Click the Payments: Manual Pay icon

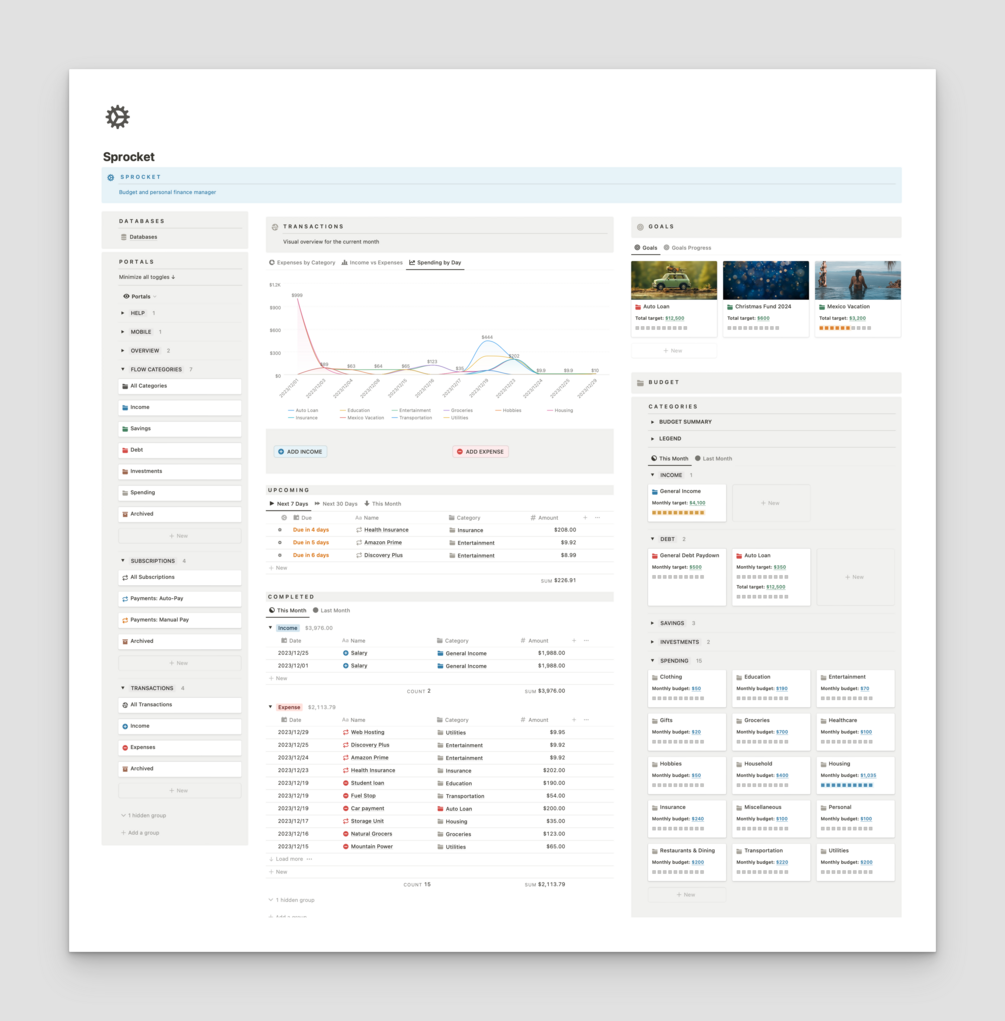pyautogui.click(x=125, y=620)
